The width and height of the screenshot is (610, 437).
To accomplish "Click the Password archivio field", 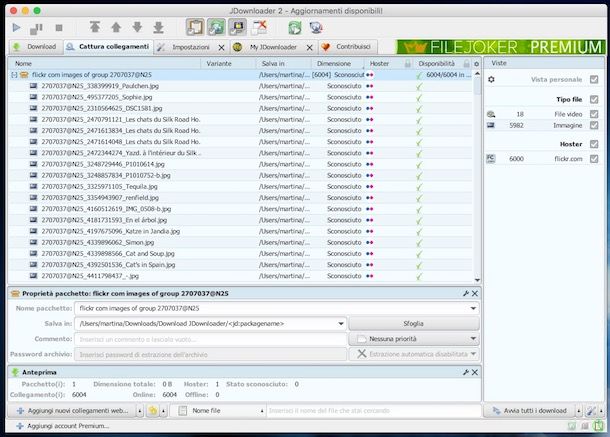I will click(x=210, y=354).
